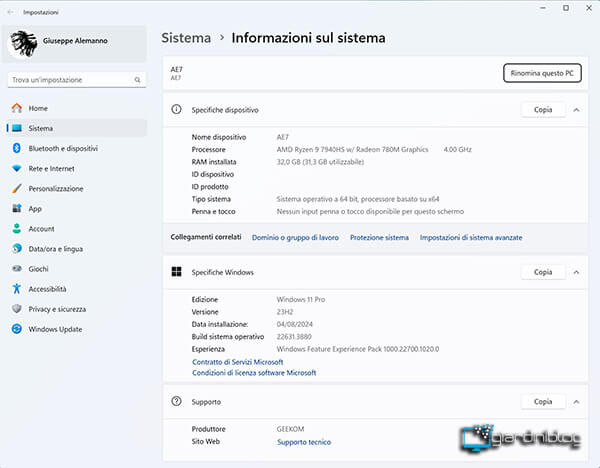The image size is (600, 468).
Task: Select the Nessun input penna o tocco text
Action: point(370,212)
